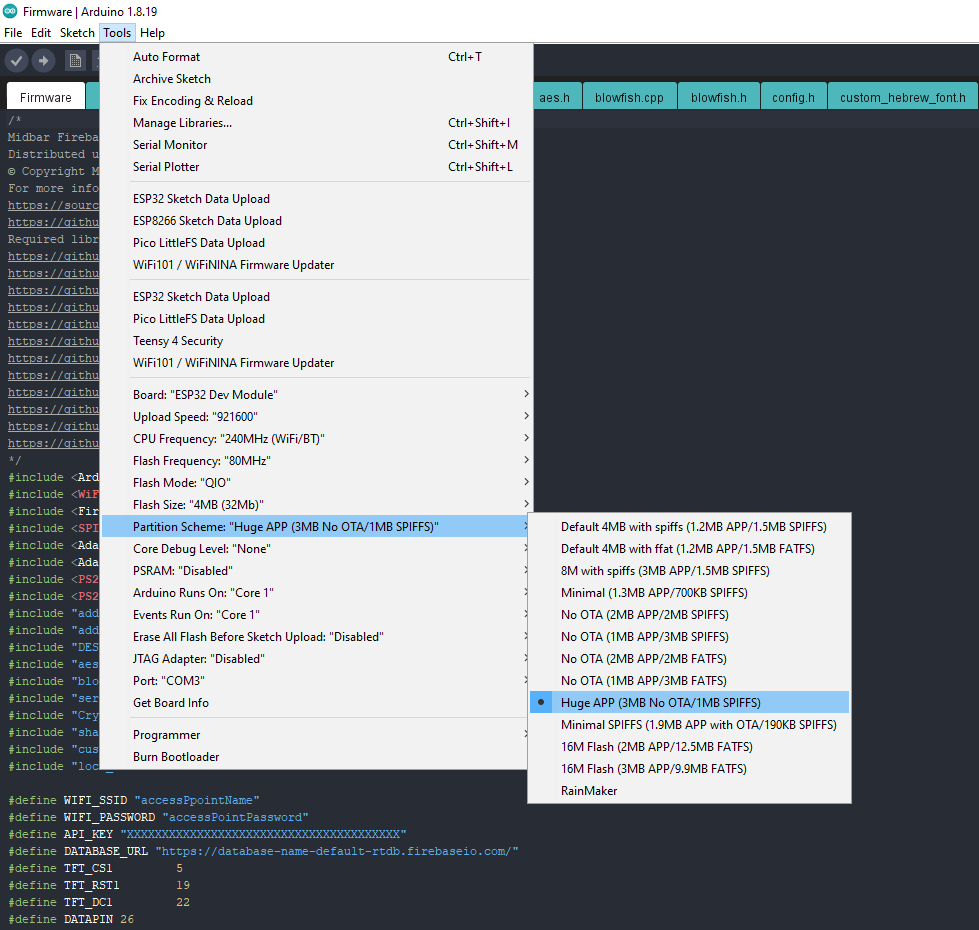
Task: Close the open Tools menu
Action: coord(117,32)
